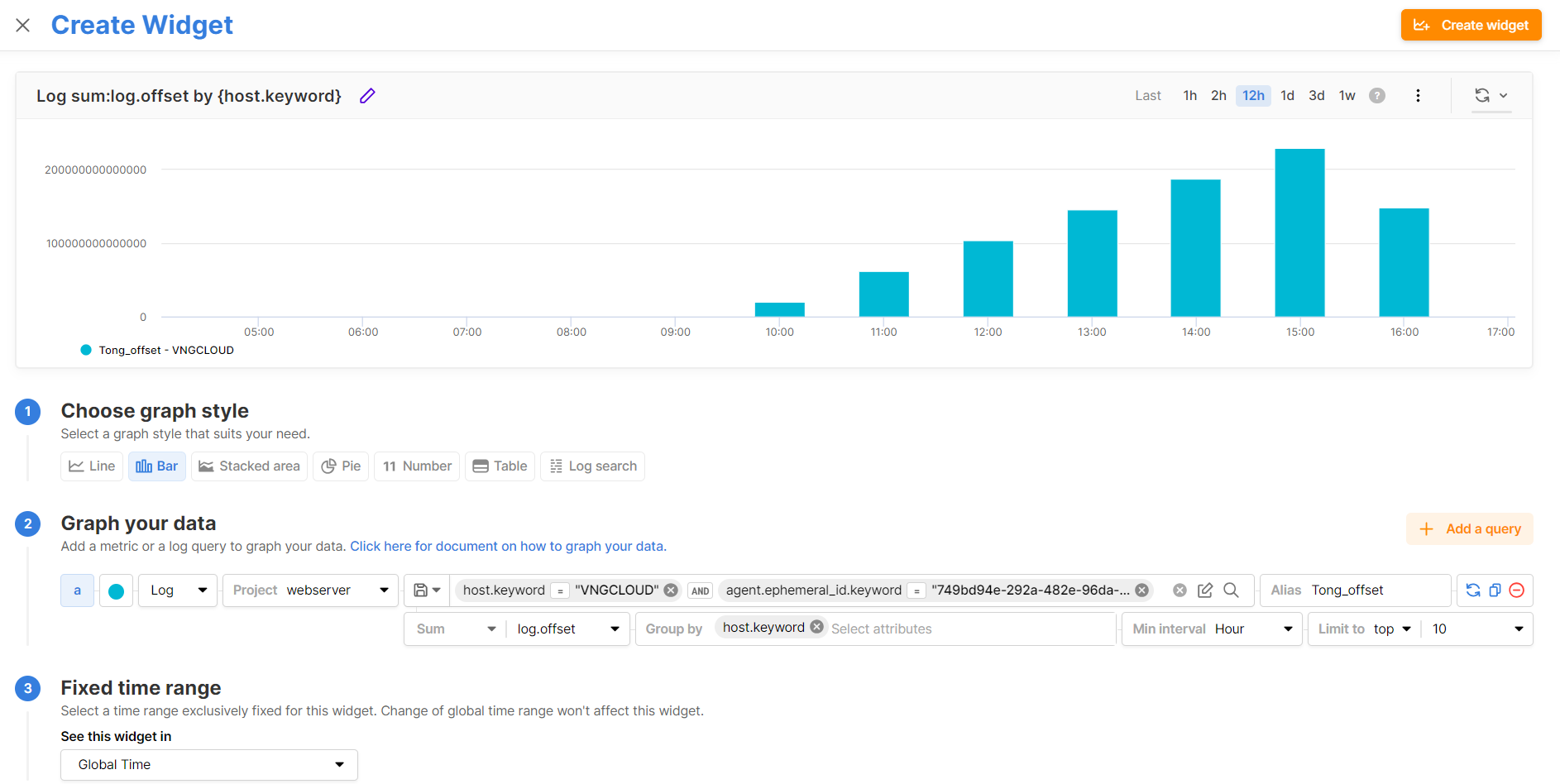This screenshot has height=784, width=1560.
Task: Click the help icon next to time ranges
Action: pyautogui.click(x=1377, y=96)
